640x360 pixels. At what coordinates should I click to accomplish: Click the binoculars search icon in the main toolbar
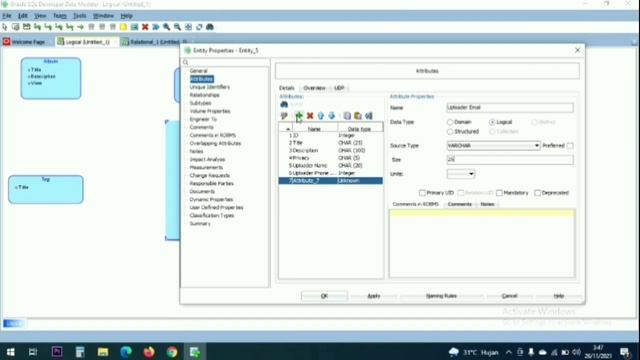(x=210, y=27)
